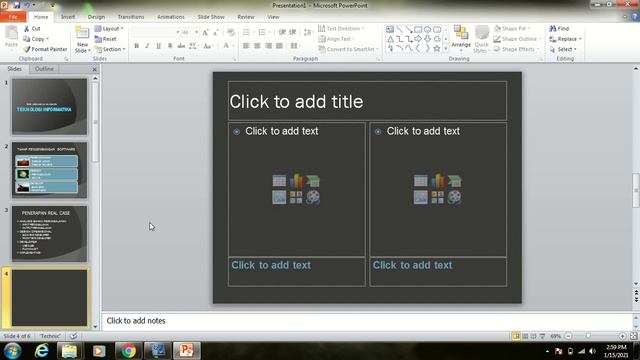Image resolution: width=640 pixels, height=360 pixels.
Task: Insert Table icon in left placeholder
Action: tap(279, 180)
